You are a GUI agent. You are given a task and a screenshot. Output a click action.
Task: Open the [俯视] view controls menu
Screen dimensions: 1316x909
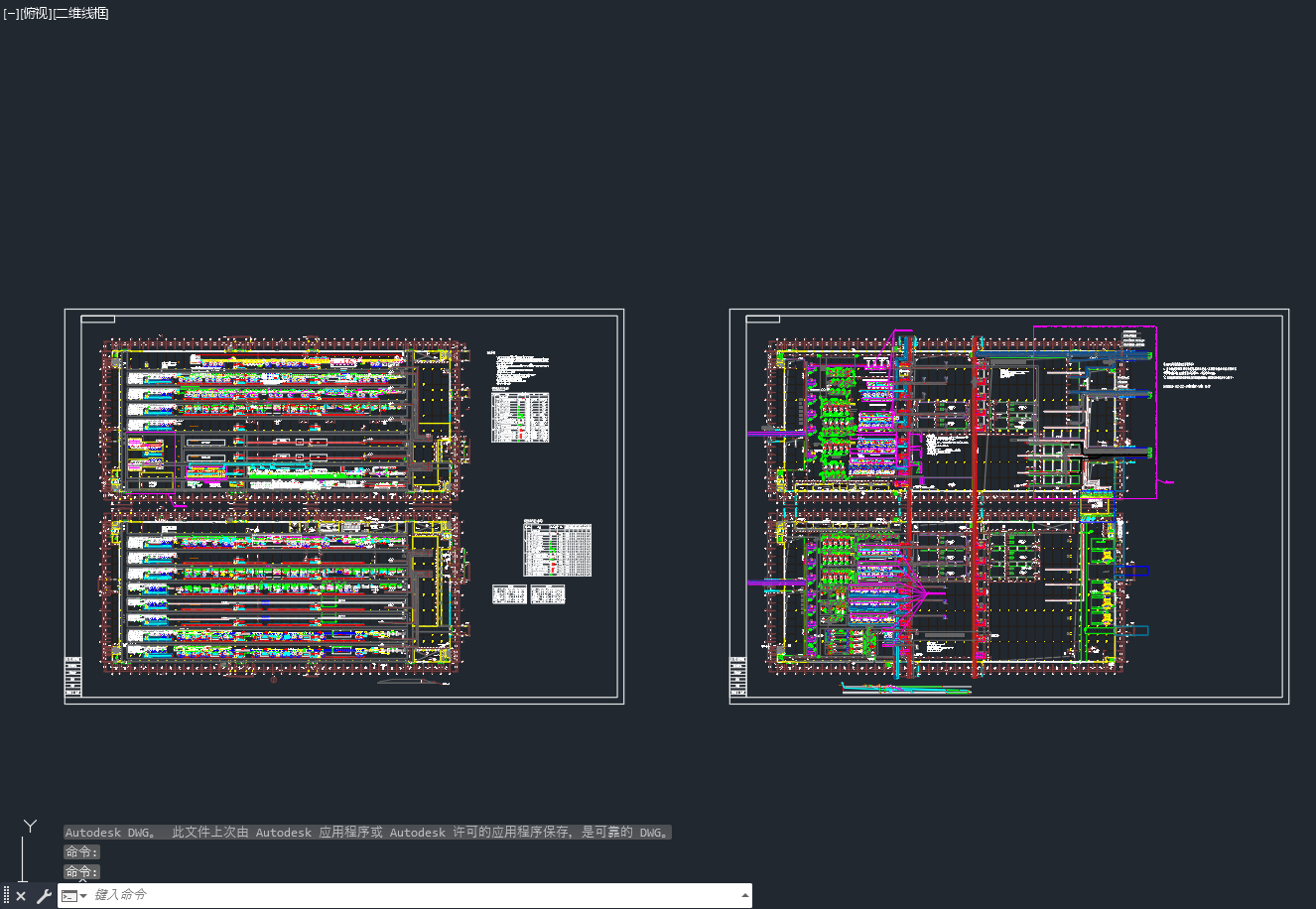click(x=37, y=14)
